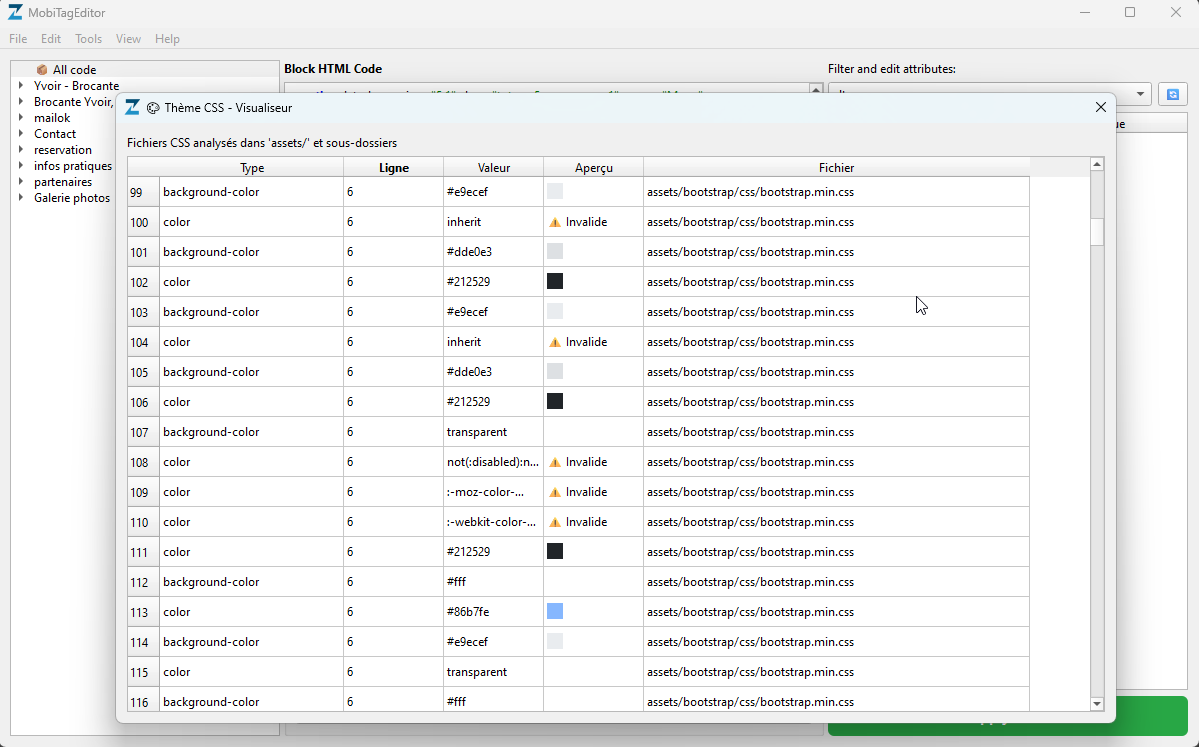The width and height of the screenshot is (1199, 747).
Task: Click the warning icon in row 109
Action: click(555, 492)
